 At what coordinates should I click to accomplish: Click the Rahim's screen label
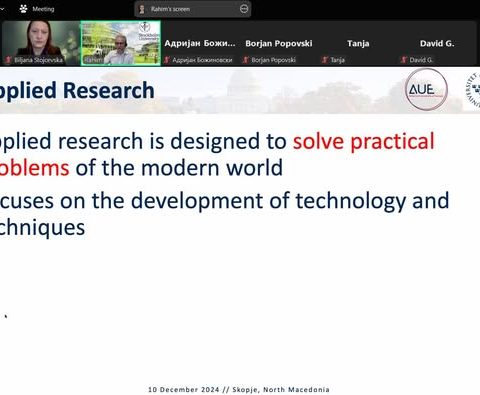coord(170,9)
